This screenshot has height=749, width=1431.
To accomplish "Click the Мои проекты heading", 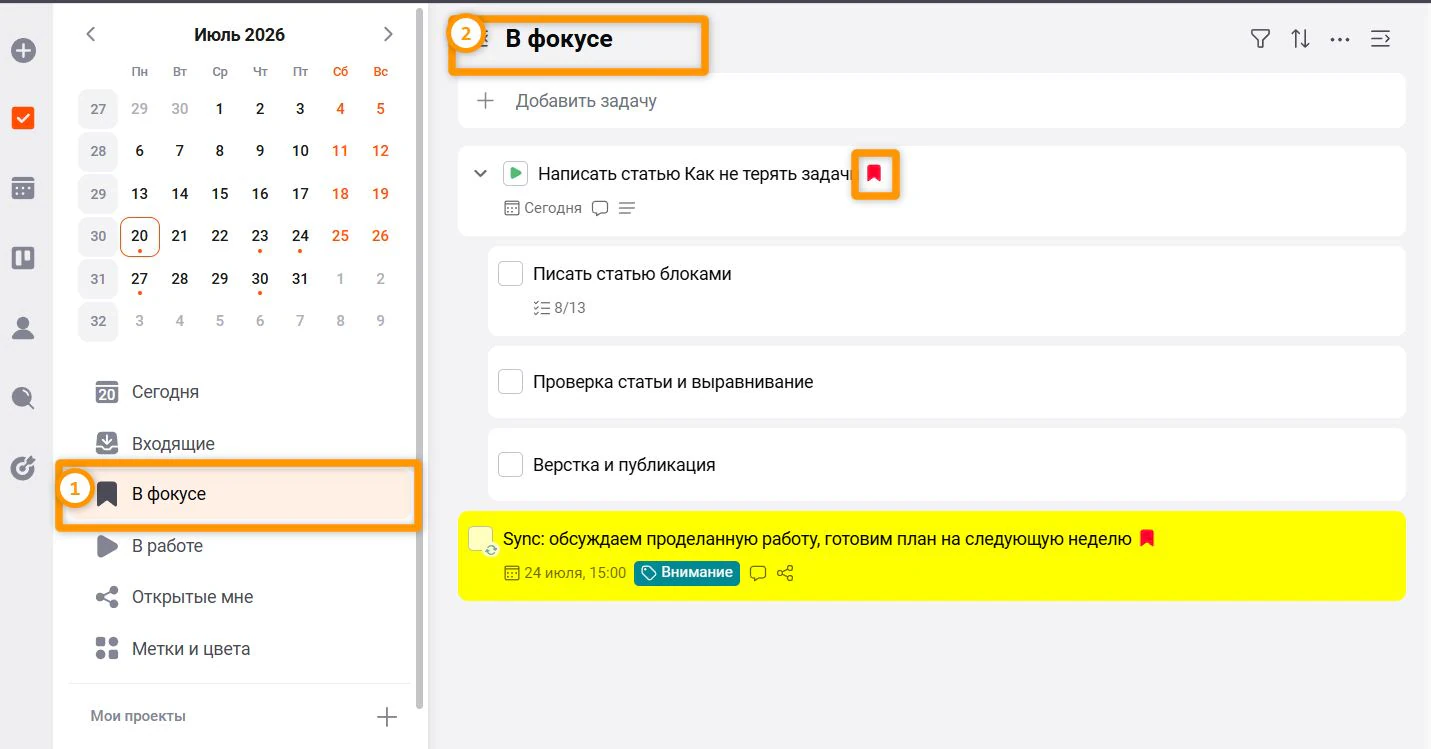I will pyautogui.click(x=138, y=716).
